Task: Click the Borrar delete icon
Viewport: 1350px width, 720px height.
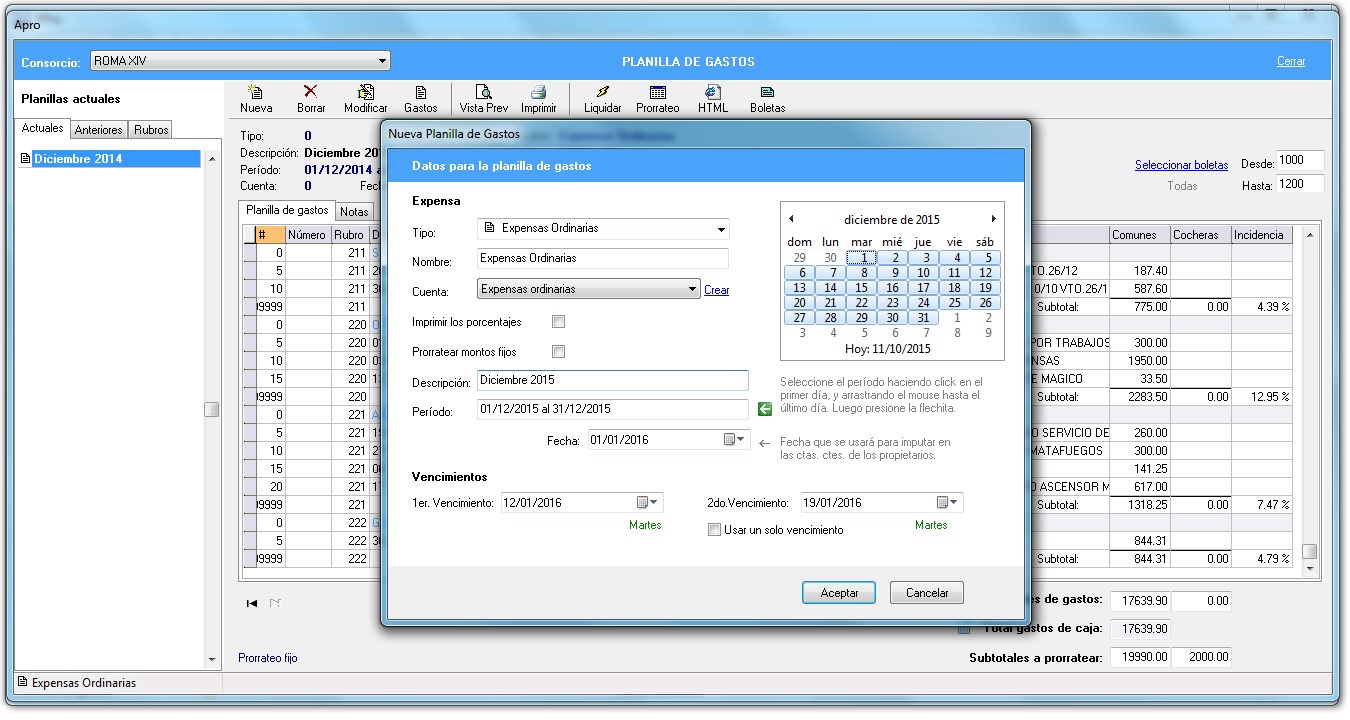Action: [311, 93]
